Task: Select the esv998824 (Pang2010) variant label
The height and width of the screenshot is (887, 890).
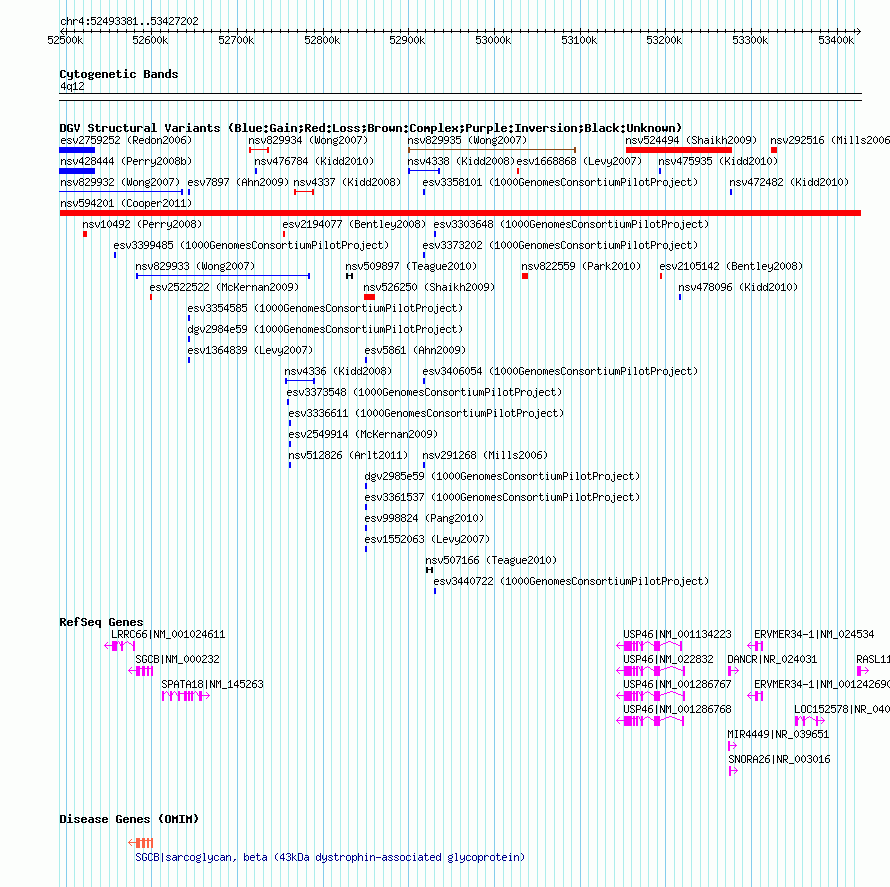Action: click(x=424, y=518)
